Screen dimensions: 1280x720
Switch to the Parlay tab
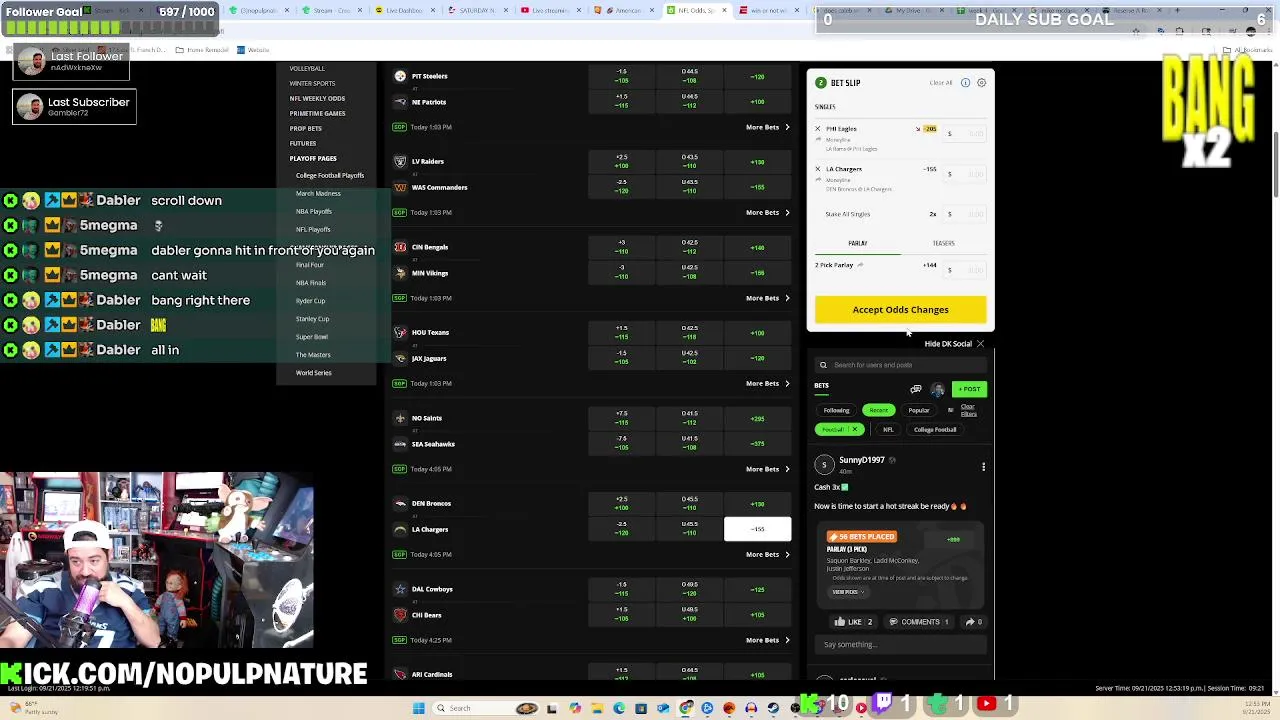click(858, 243)
